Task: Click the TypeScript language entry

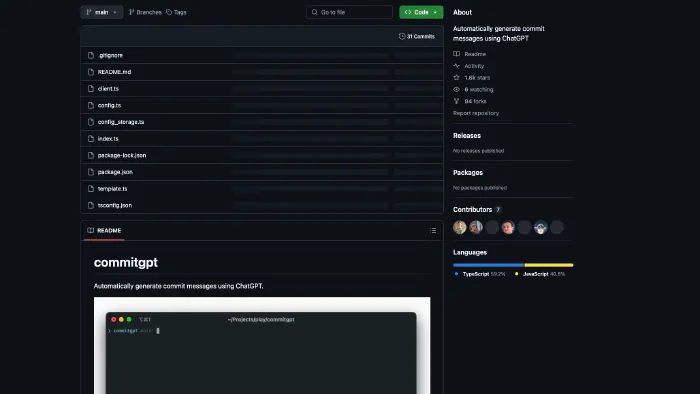Action: (480, 274)
